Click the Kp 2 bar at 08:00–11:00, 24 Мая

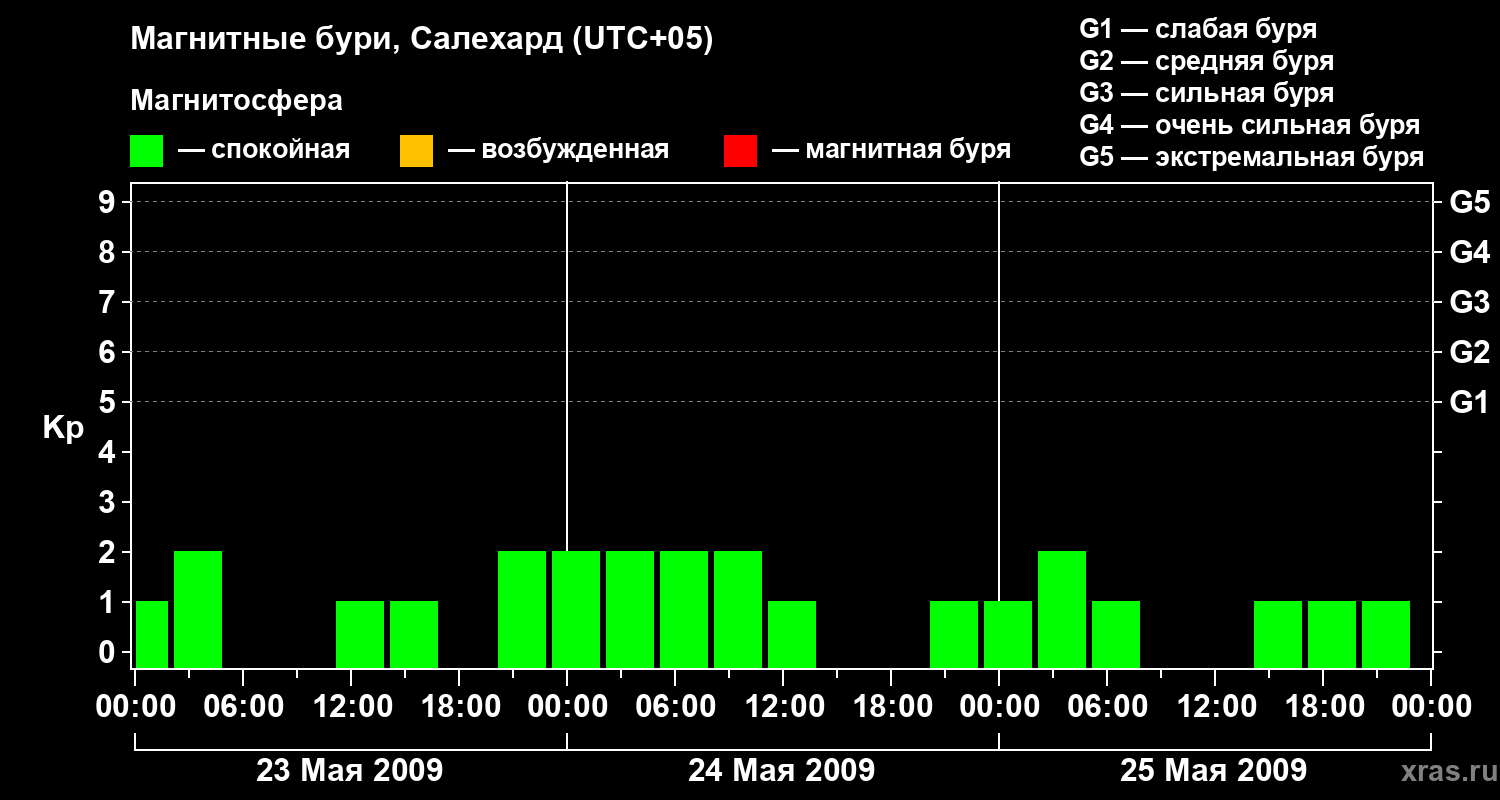pyautogui.click(x=738, y=609)
